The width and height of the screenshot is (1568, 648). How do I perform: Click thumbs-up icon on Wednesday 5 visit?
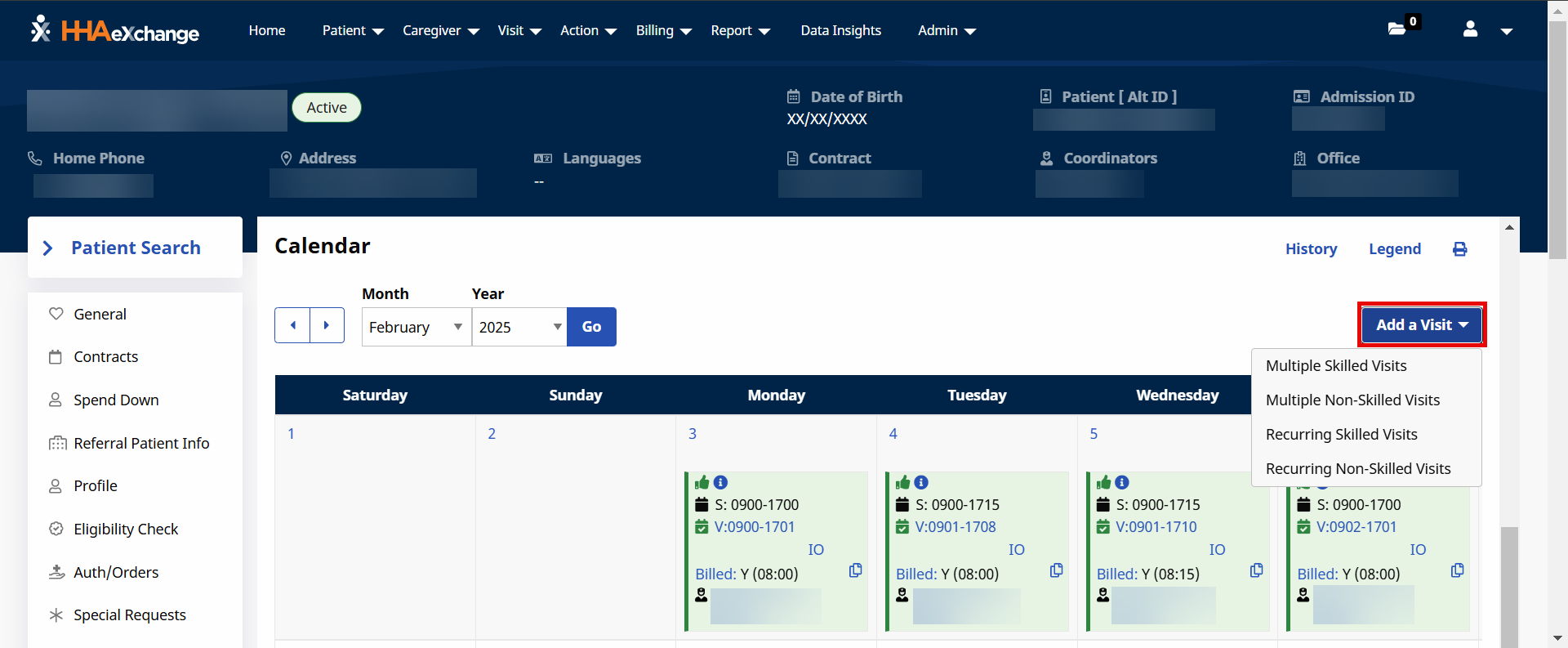pos(1103,482)
